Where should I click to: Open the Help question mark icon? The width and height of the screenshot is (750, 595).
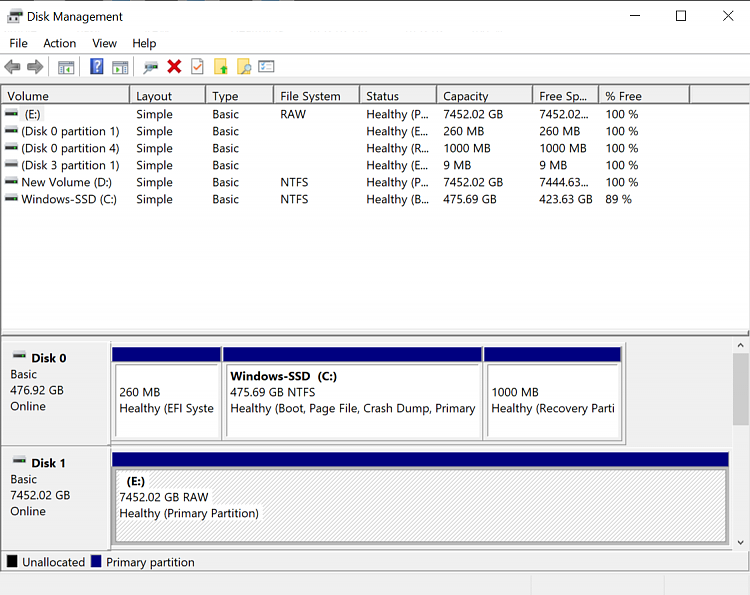click(97, 66)
